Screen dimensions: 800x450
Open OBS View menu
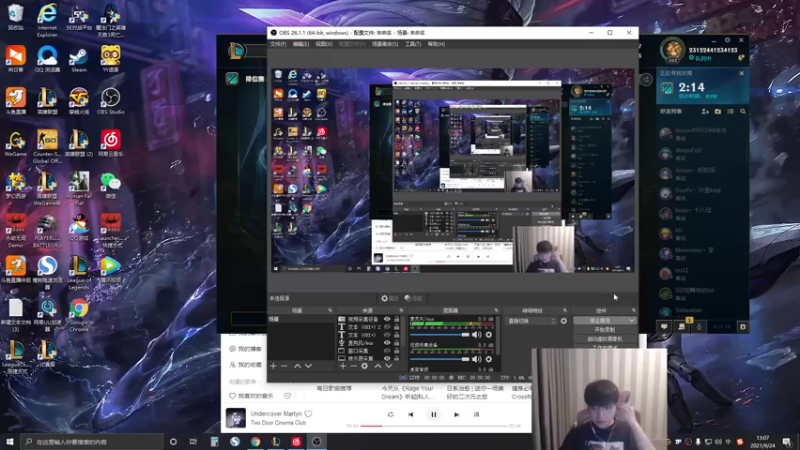click(324, 44)
